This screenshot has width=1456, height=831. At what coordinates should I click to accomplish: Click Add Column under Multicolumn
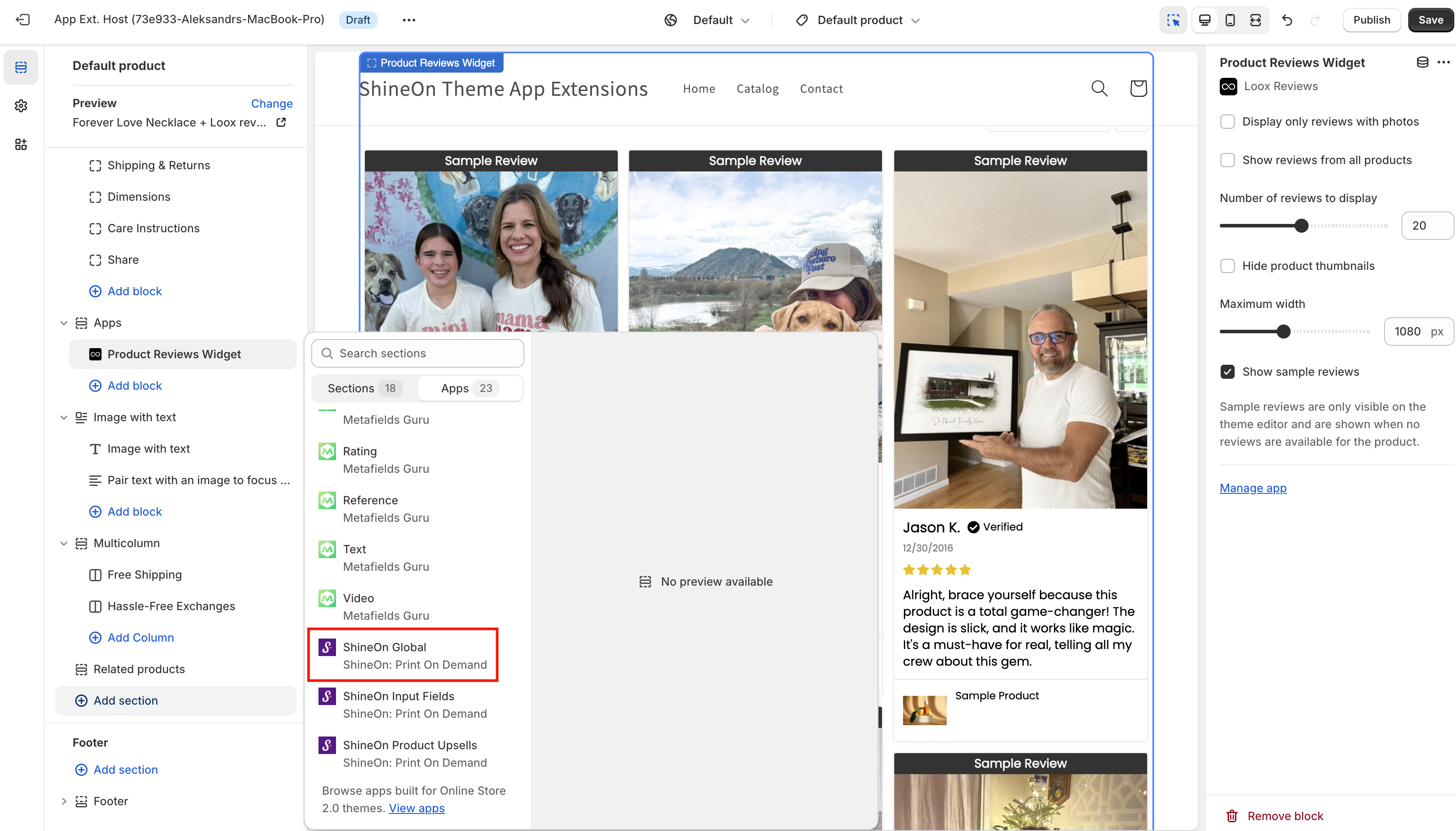131,638
